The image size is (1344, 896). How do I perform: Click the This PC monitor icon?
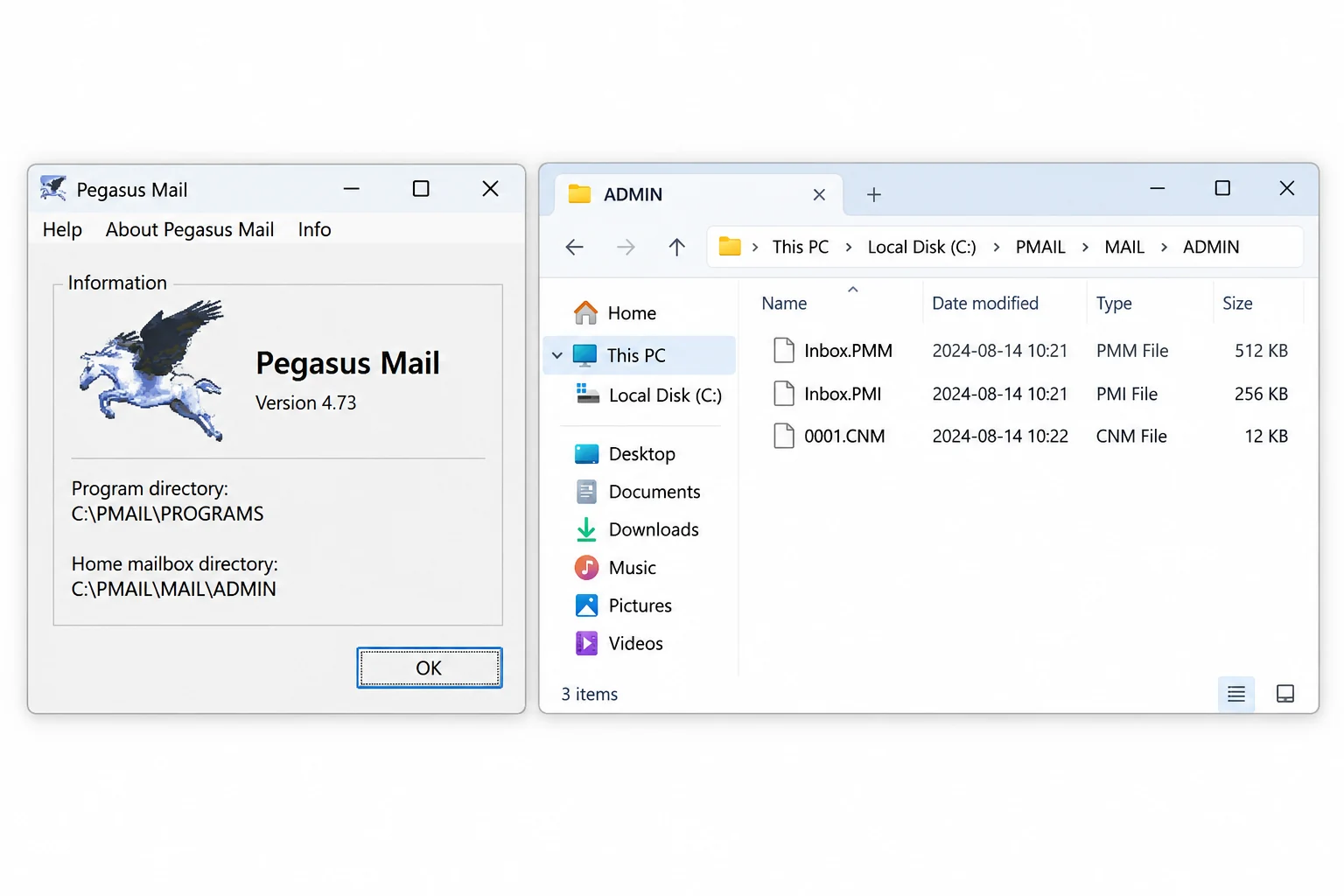[584, 354]
